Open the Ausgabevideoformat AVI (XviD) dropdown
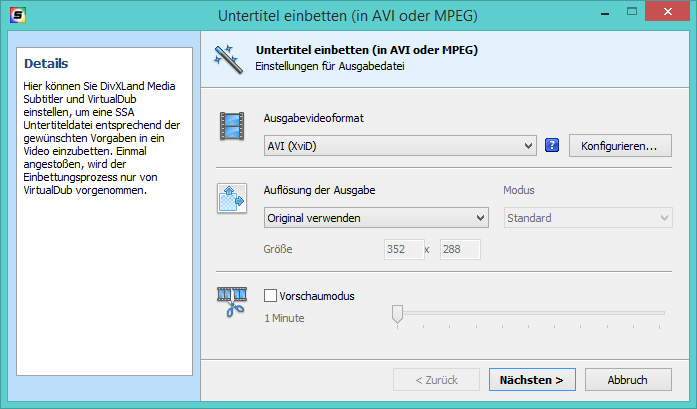 point(400,146)
